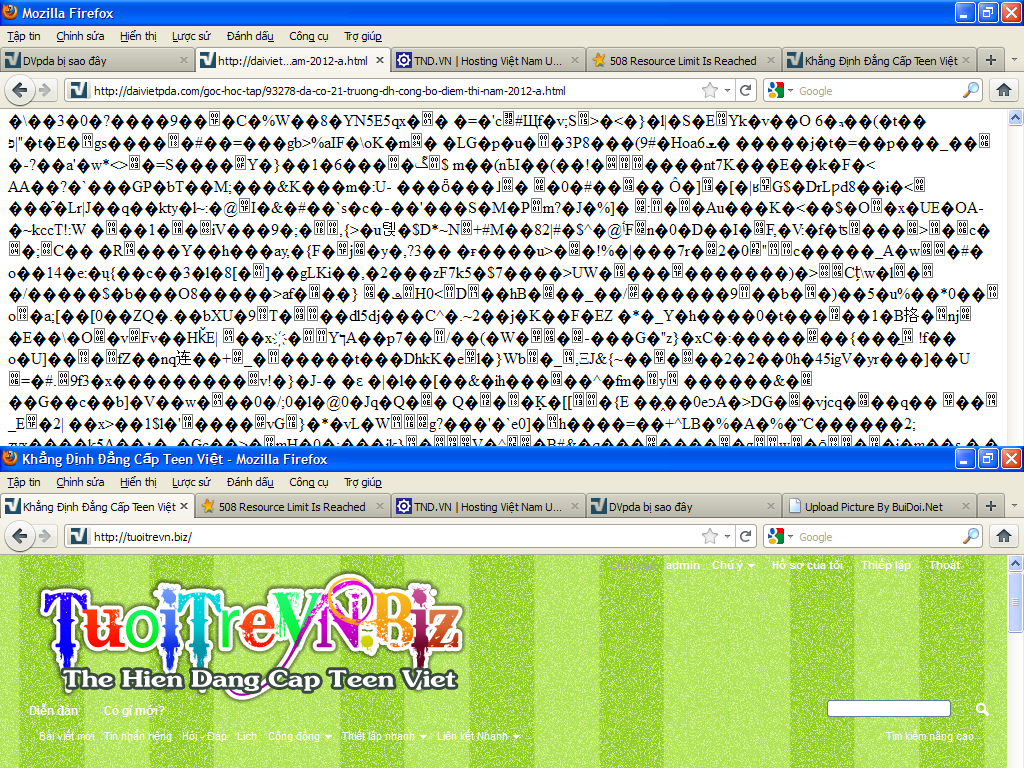Viewport: 1024px width, 768px height.
Task: Click the forum search magnifier on TuoiTreVN
Action: coord(981,710)
